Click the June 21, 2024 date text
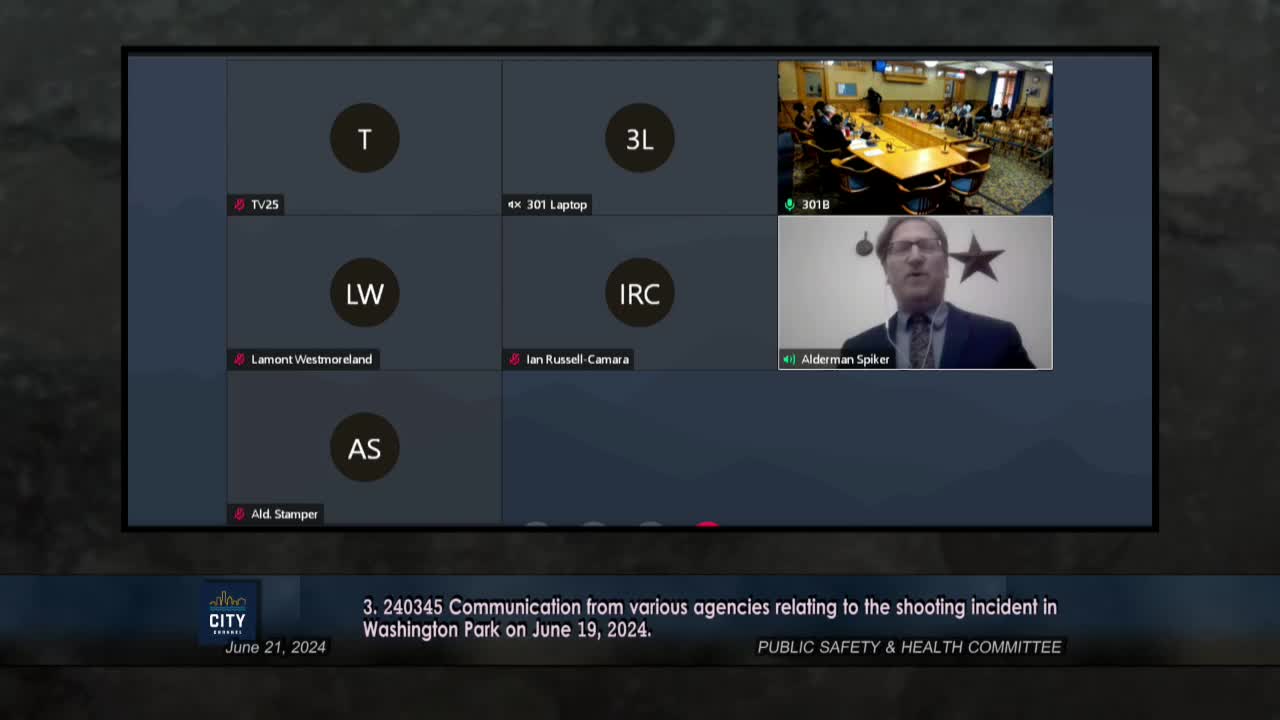Image resolution: width=1280 pixels, height=720 pixels. 275,647
